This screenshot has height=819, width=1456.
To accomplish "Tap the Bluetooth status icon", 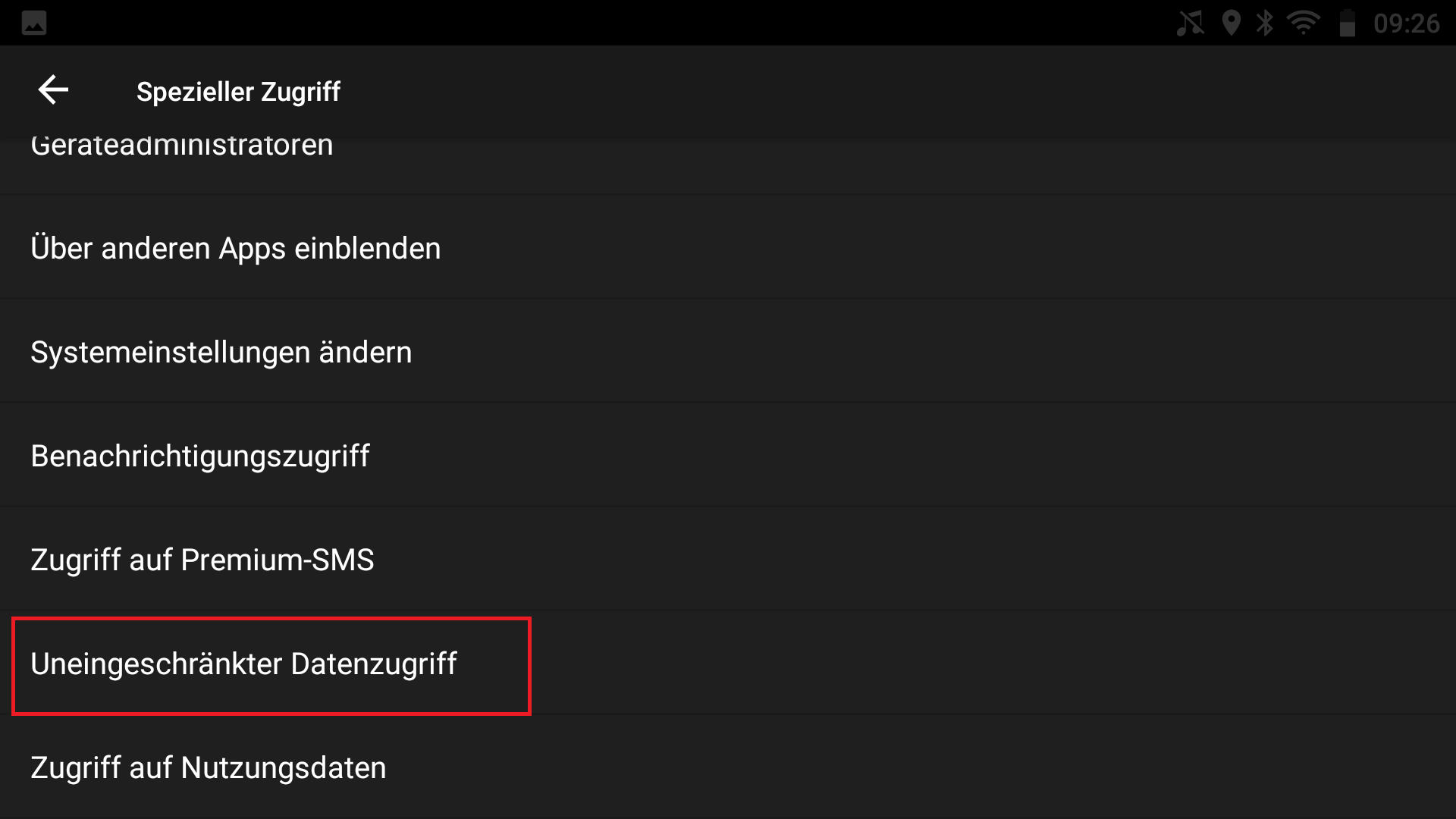I will click(x=1264, y=23).
